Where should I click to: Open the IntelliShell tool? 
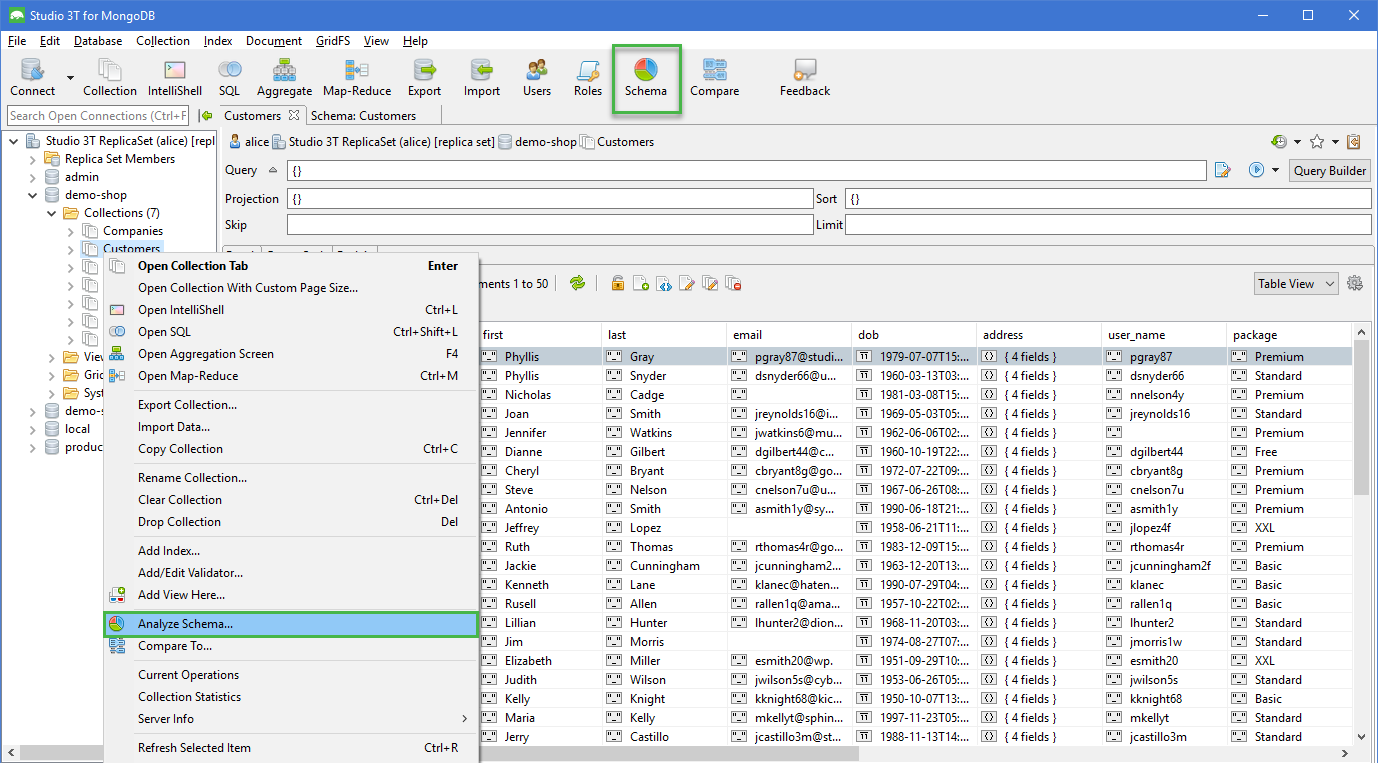click(175, 77)
